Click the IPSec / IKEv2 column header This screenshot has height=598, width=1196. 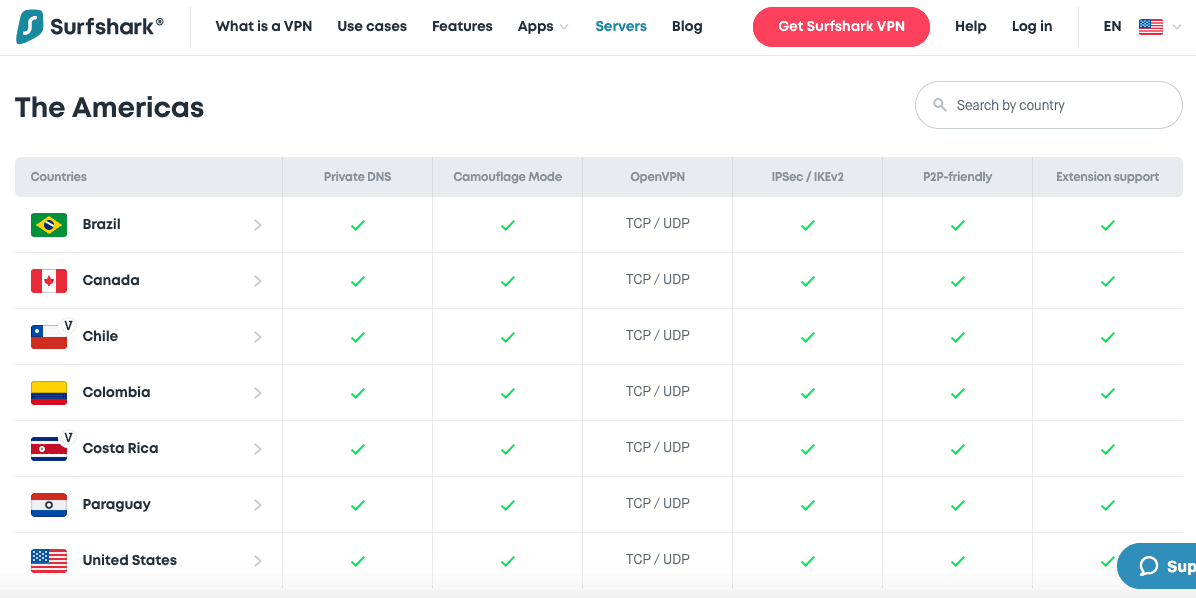(x=808, y=177)
